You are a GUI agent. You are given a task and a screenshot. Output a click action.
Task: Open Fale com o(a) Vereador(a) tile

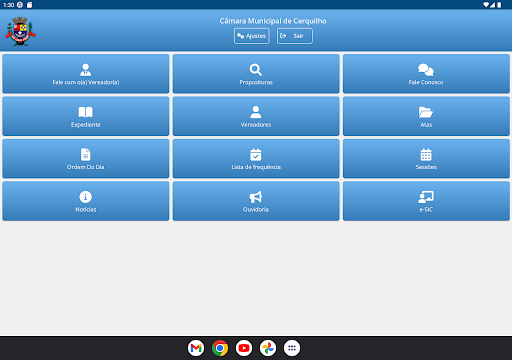pos(86,74)
